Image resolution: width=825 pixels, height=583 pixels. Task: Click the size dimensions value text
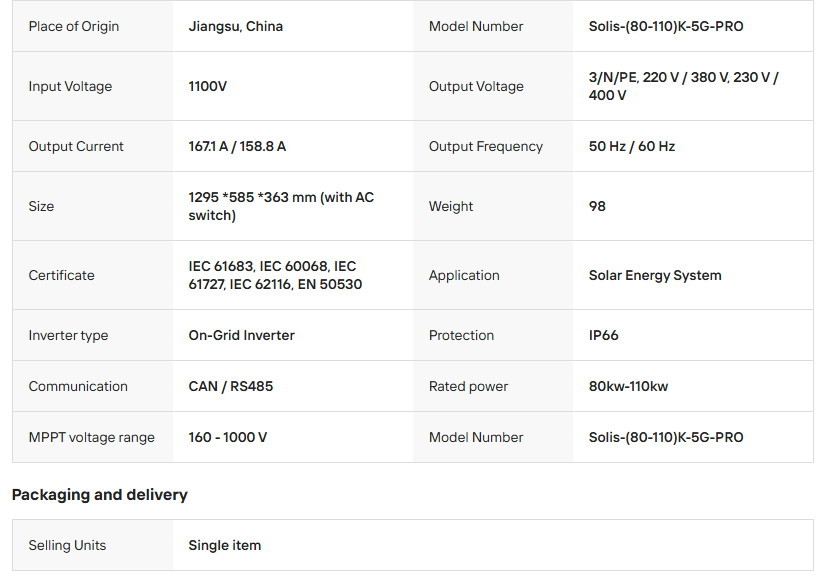tap(280, 206)
